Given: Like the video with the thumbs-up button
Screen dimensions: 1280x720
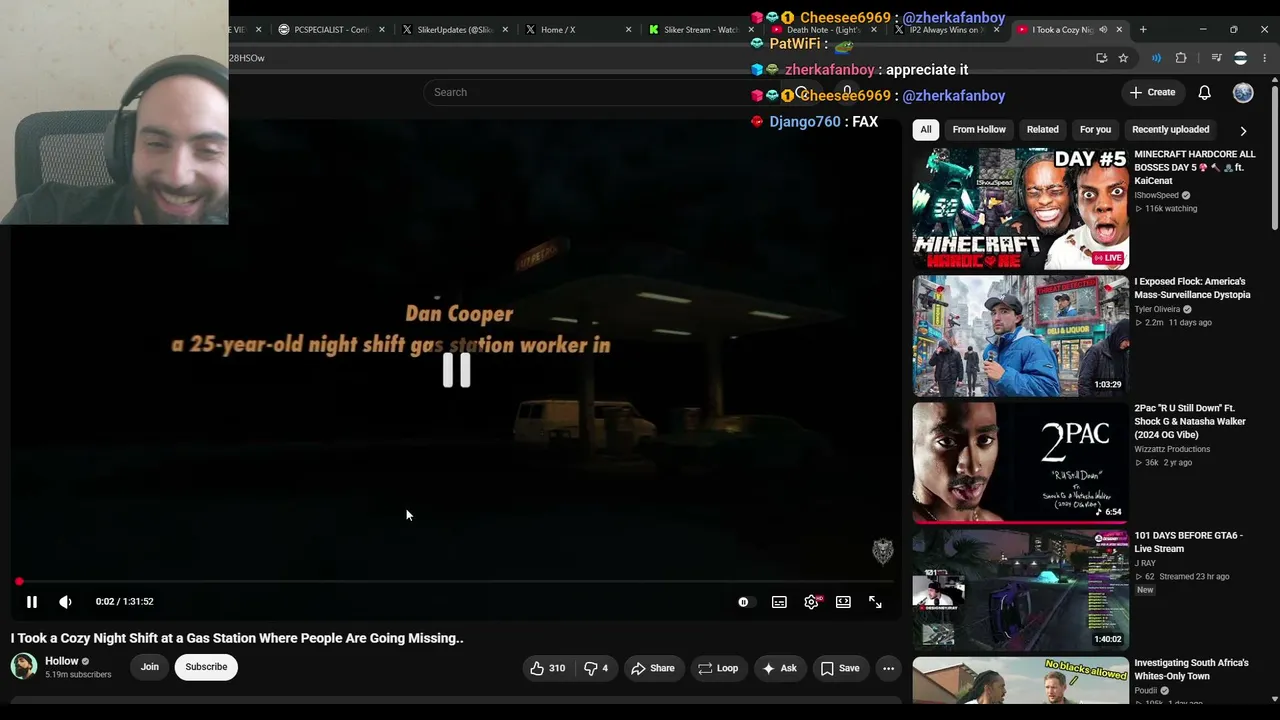Looking at the screenshot, I should tap(548, 668).
